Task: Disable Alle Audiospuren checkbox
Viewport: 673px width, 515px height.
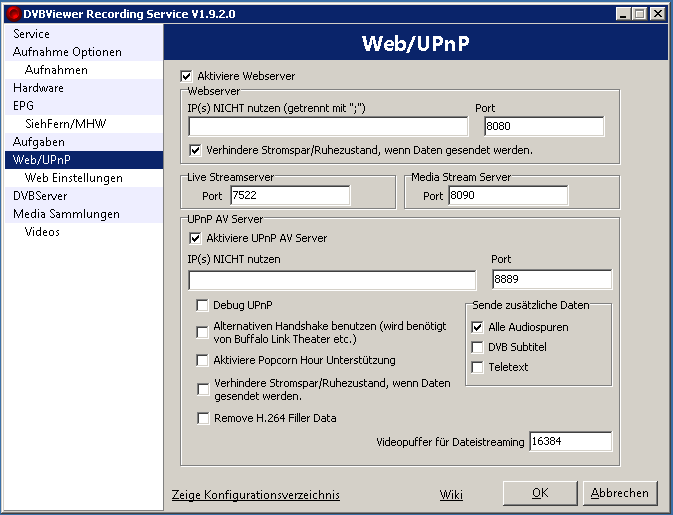Action: pyautogui.click(x=477, y=327)
